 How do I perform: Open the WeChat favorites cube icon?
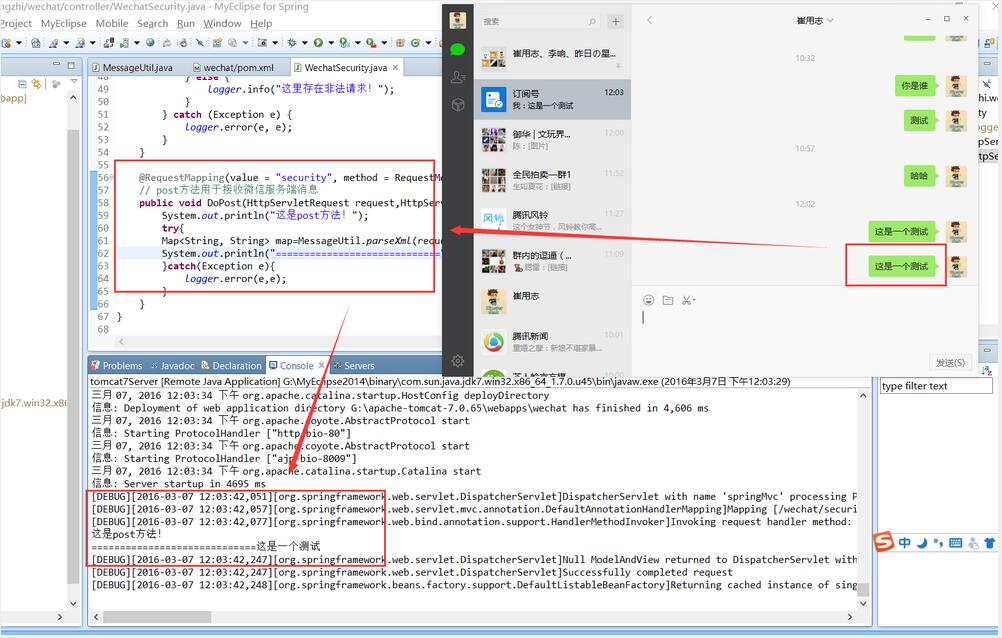tap(457, 105)
